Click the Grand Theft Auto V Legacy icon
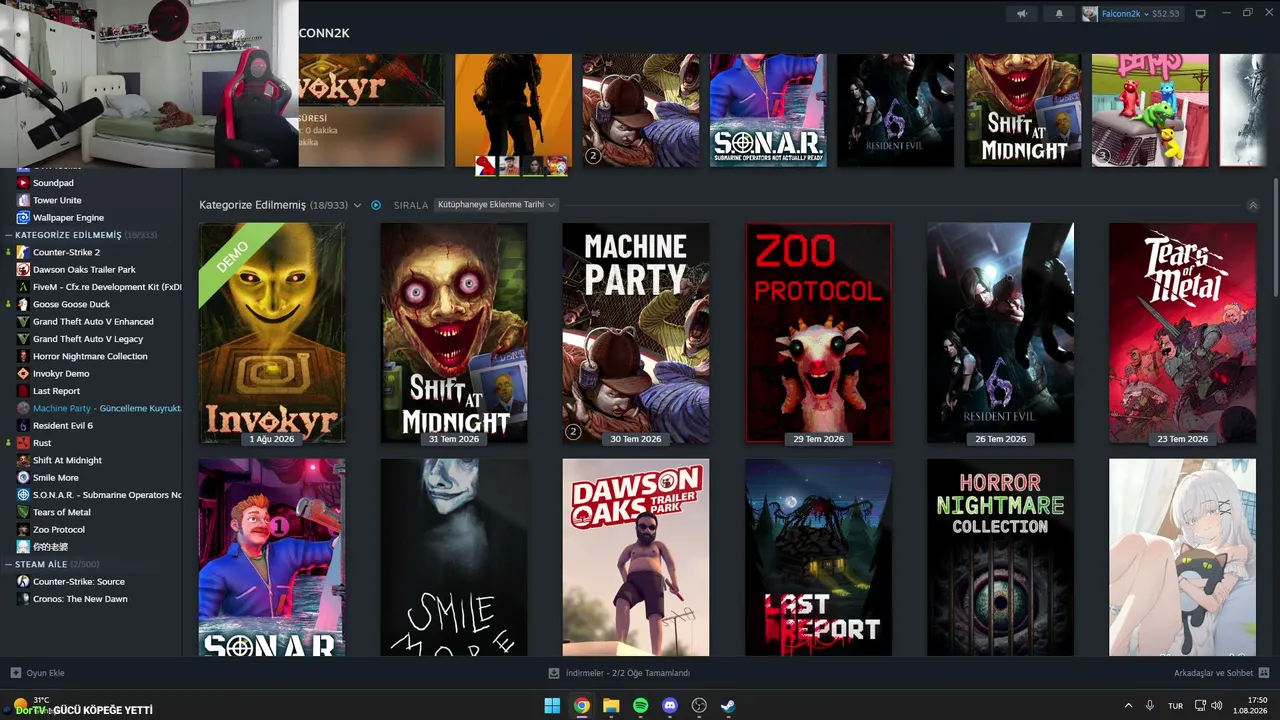Viewport: 1280px width, 720px height. tap(23, 339)
